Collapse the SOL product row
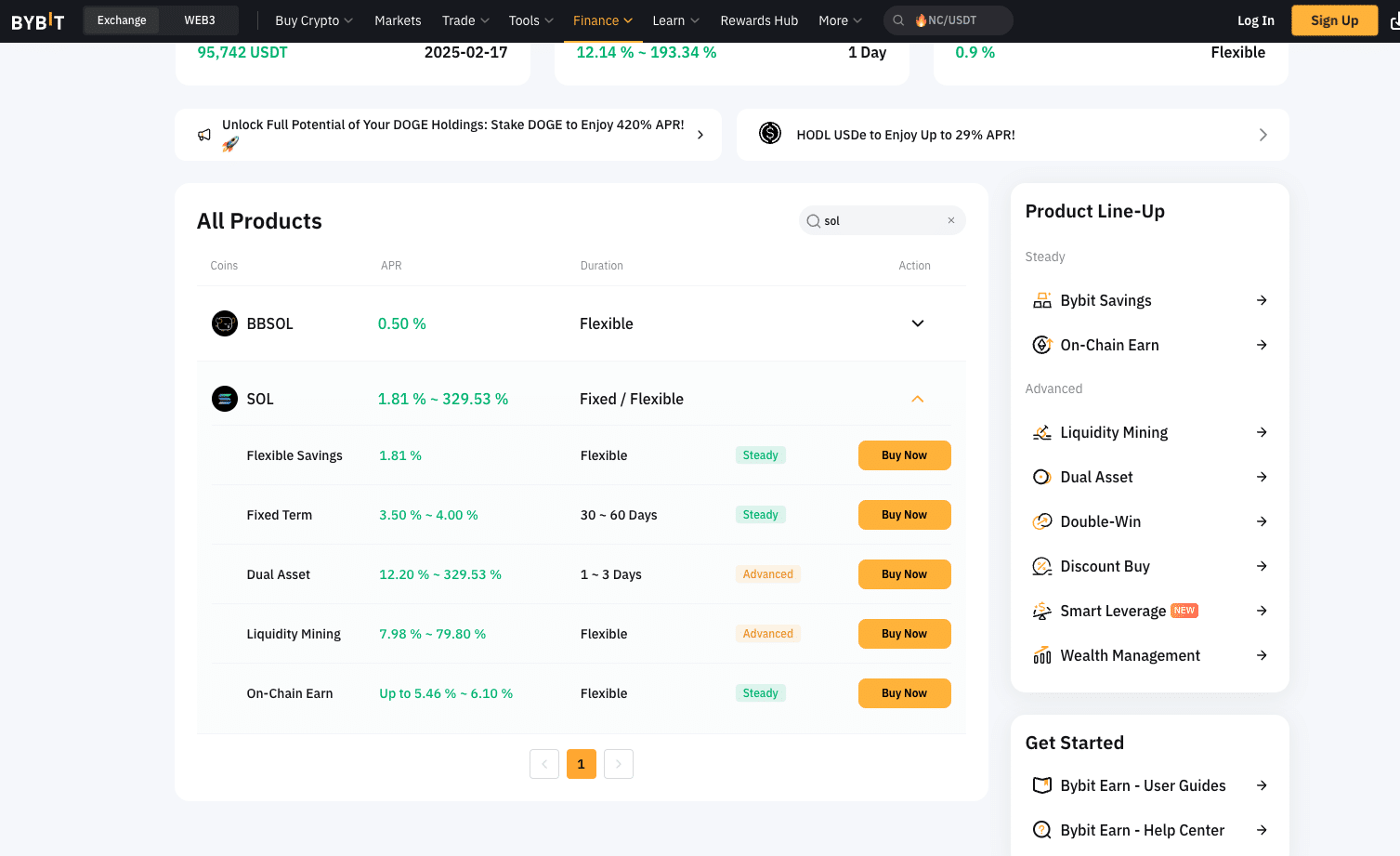Screen dimensions: 1400x856 pyautogui.click(x=918, y=399)
